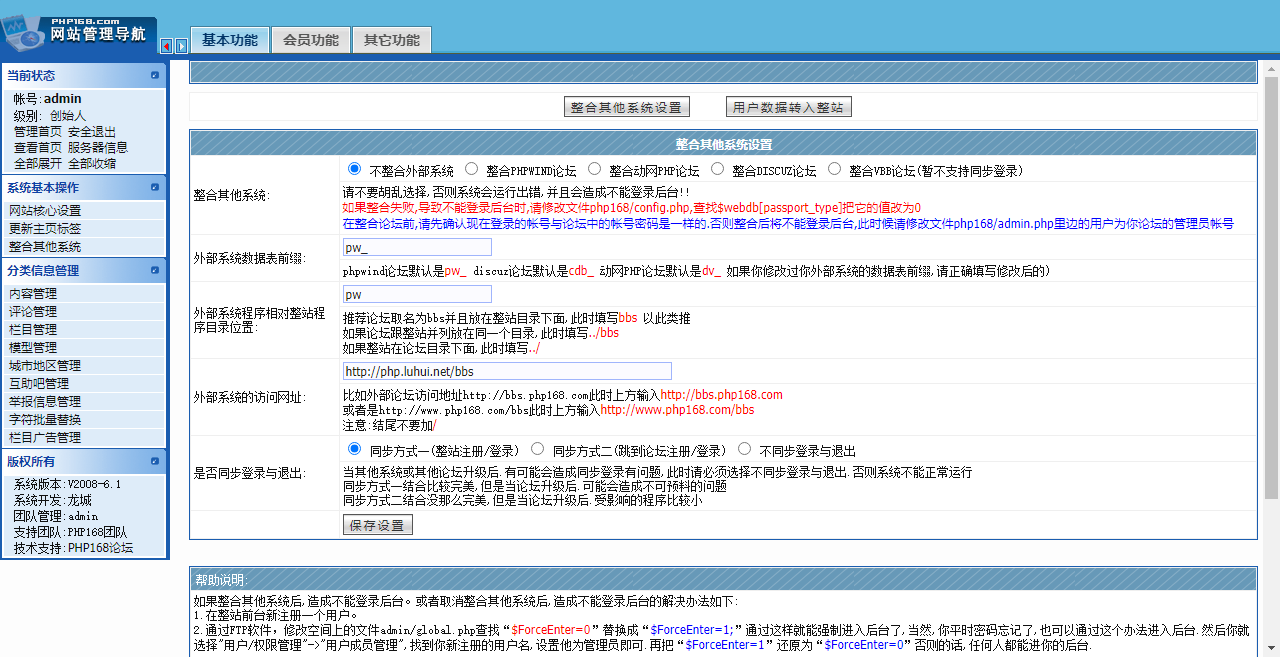Select 不整合外部系统 radio option
The image size is (1280, 657).
pyautogui.click(x=355, y=169)
